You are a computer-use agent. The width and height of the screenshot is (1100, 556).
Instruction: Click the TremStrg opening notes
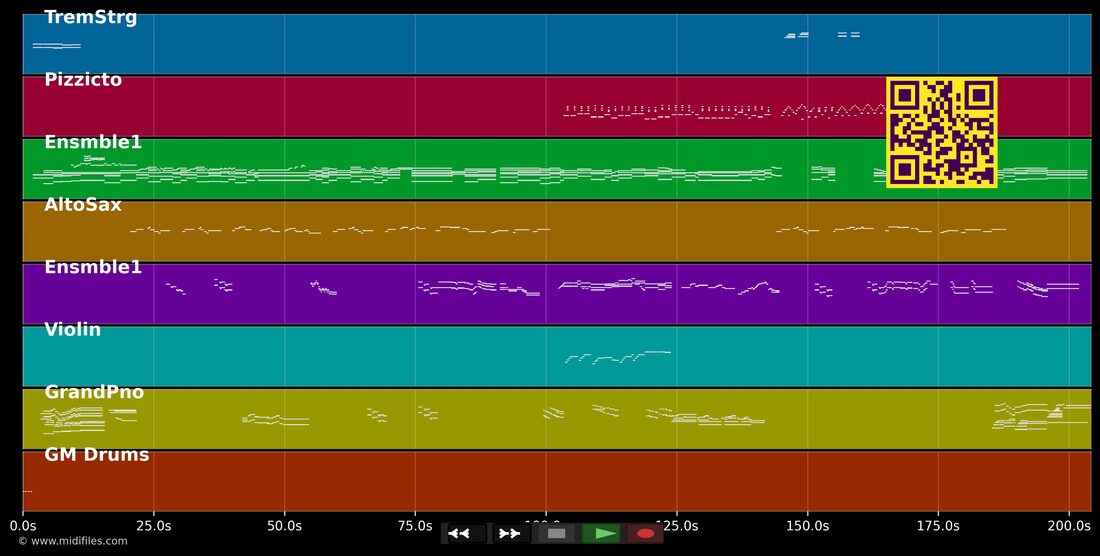[x=57, y=46]
